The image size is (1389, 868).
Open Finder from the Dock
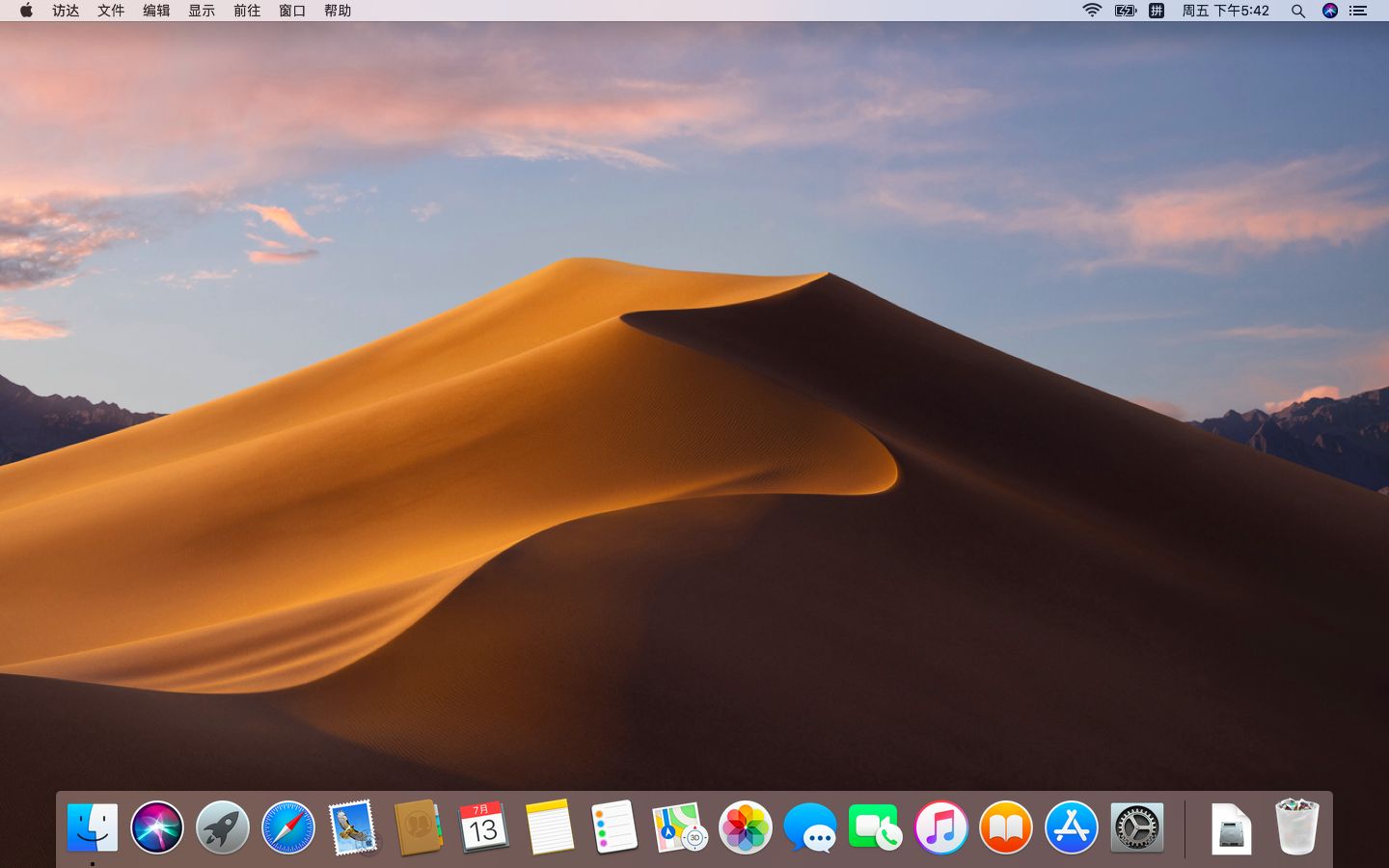(x=93, y=827)
